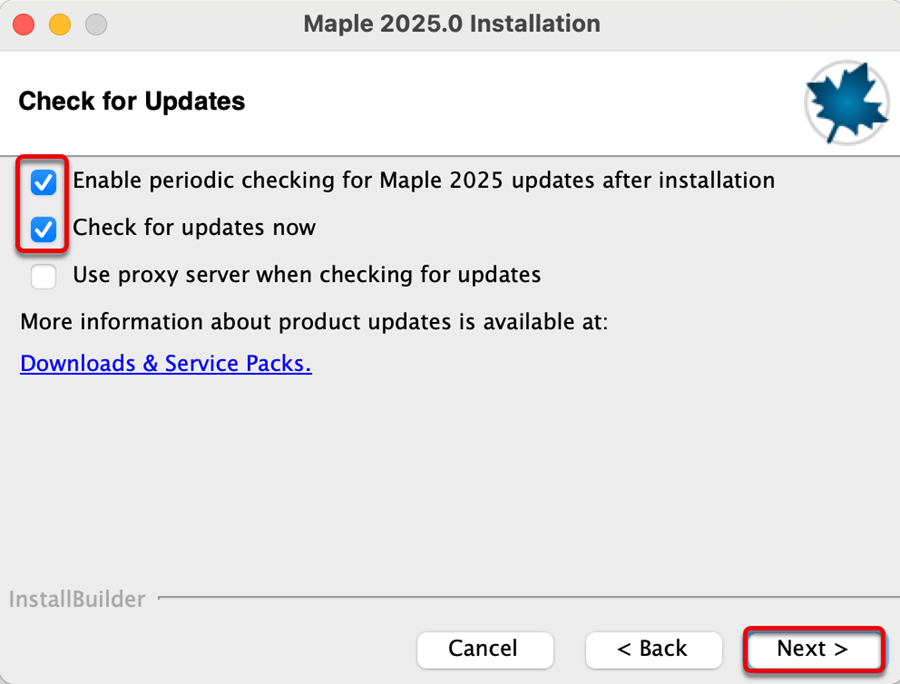The image size is (900, 684).
Task: Click the Check for updates now label
Action: 194,228
